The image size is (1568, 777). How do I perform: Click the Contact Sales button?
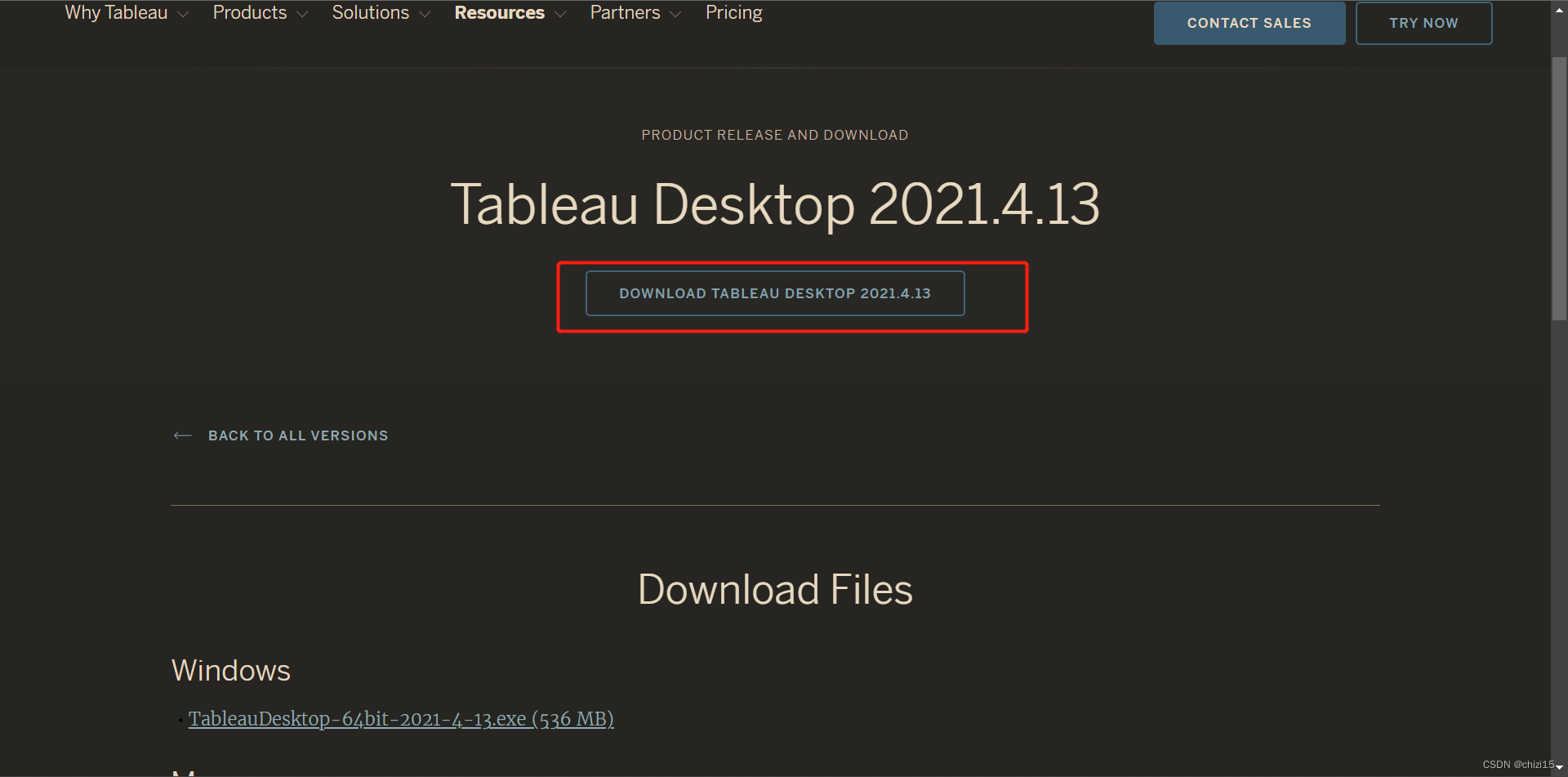1249,23
